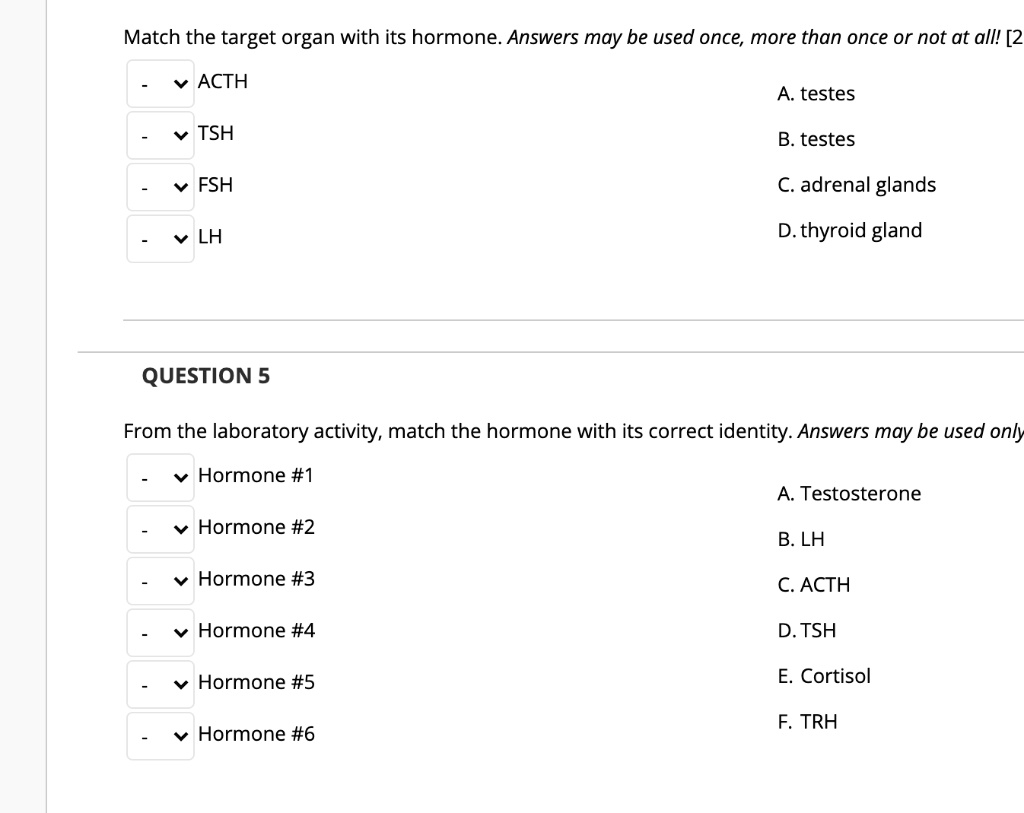Image resolution: width=1024 pixels, height=813 pixels.
Task: Open the FSH target organ dropdown
Action: (160, 186)
